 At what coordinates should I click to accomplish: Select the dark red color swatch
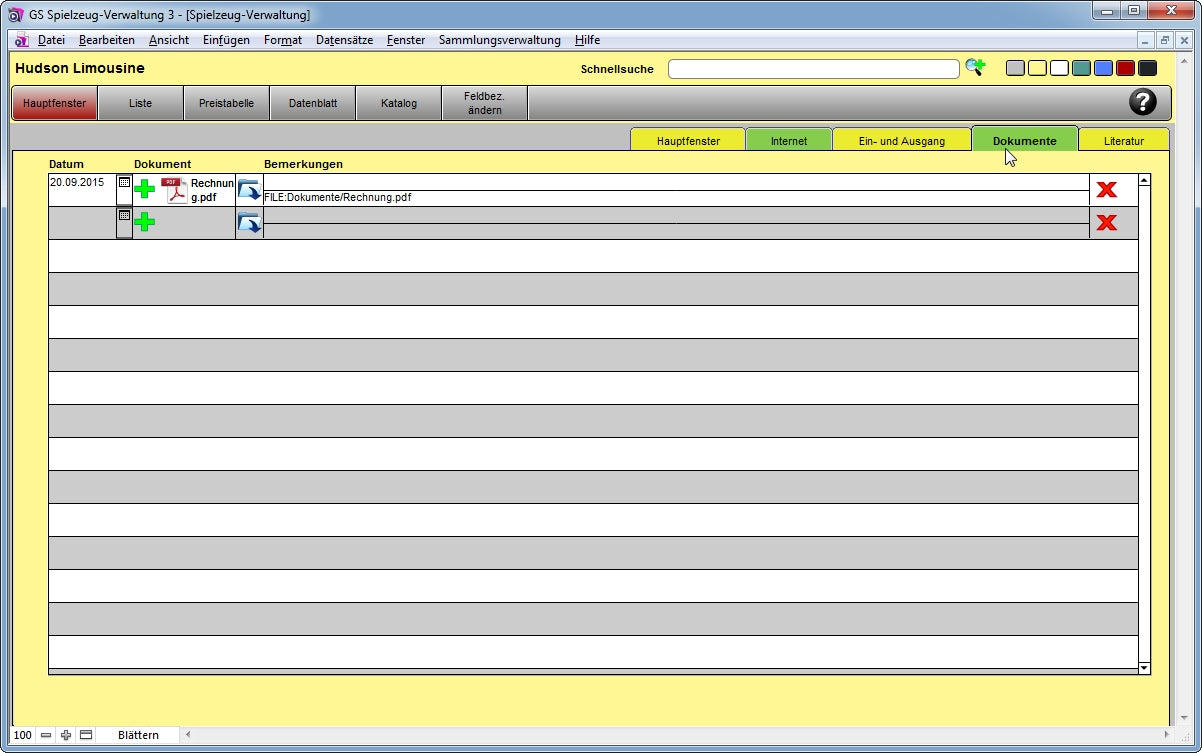point(1125,68)
